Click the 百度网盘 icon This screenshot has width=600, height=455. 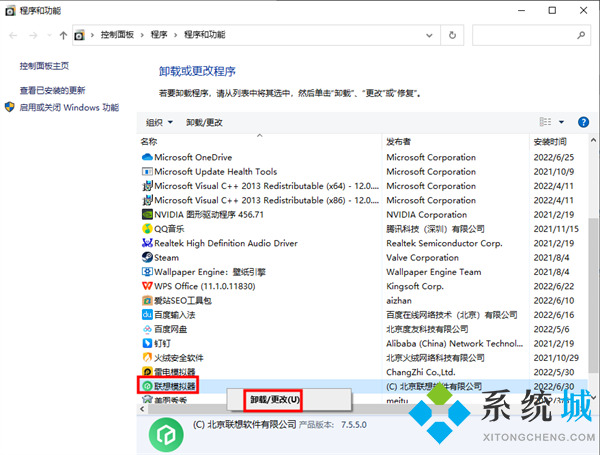(147, 329)
